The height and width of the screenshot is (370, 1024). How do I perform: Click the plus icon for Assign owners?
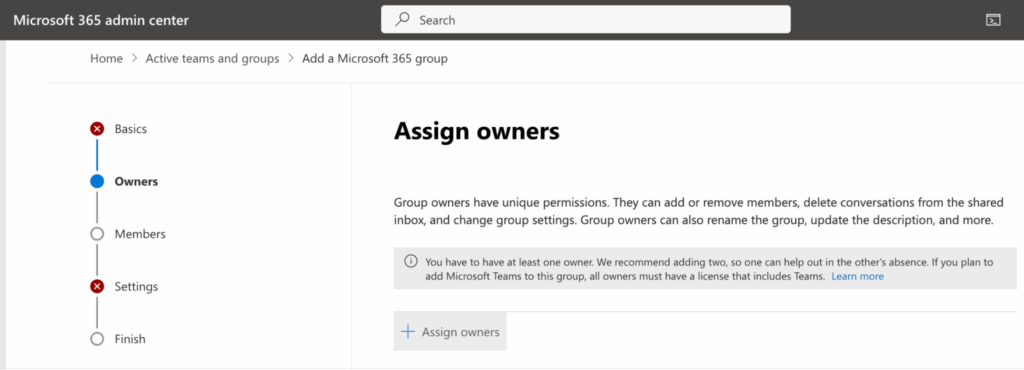(x=408, y=332)
